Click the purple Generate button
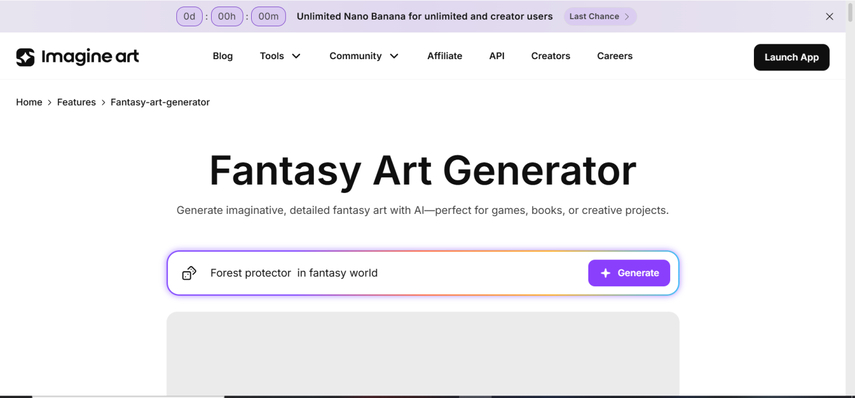The width and height of the screenshot is (855, 398). click(x=629, y=273)
